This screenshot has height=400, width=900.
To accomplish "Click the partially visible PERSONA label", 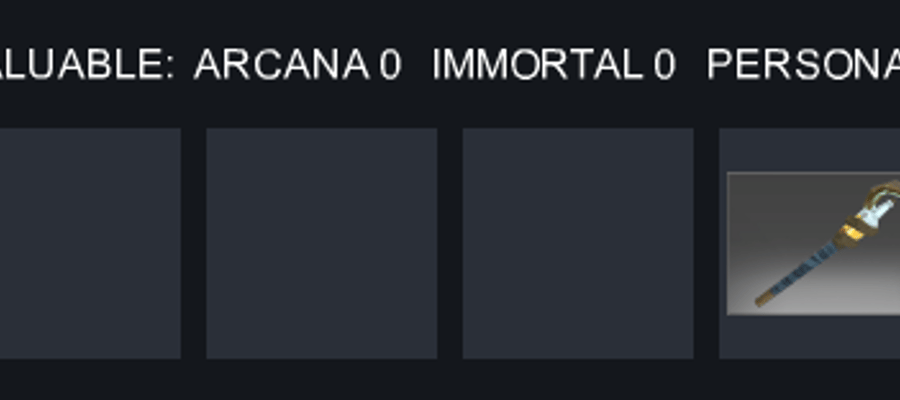I will (x=803, y=64).
